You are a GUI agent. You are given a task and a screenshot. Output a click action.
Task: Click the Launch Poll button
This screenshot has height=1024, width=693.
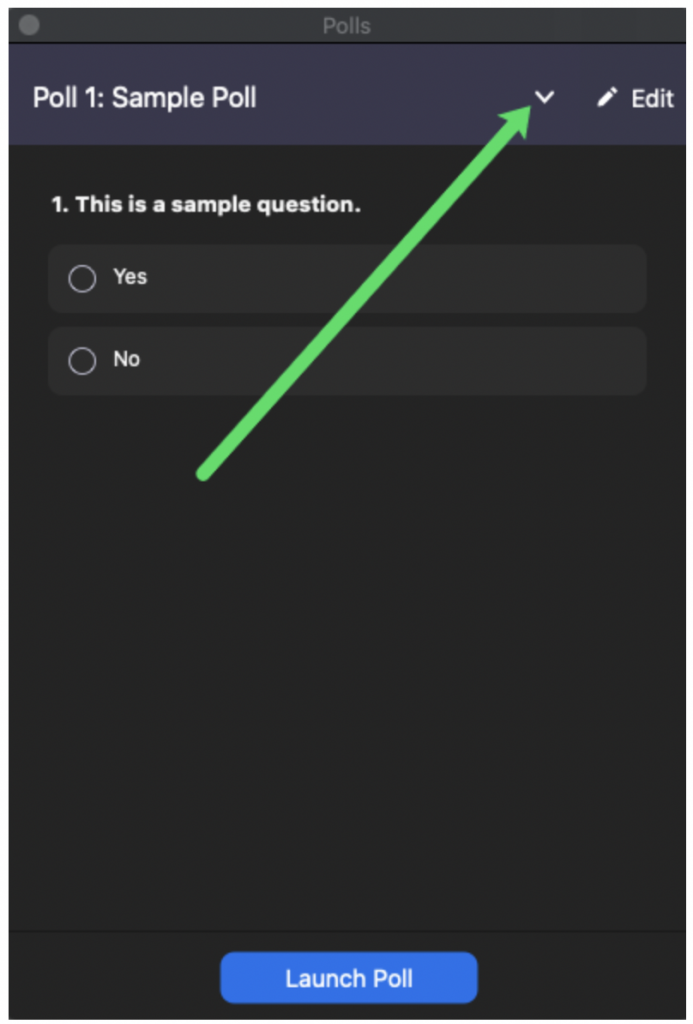coord(348,978)
